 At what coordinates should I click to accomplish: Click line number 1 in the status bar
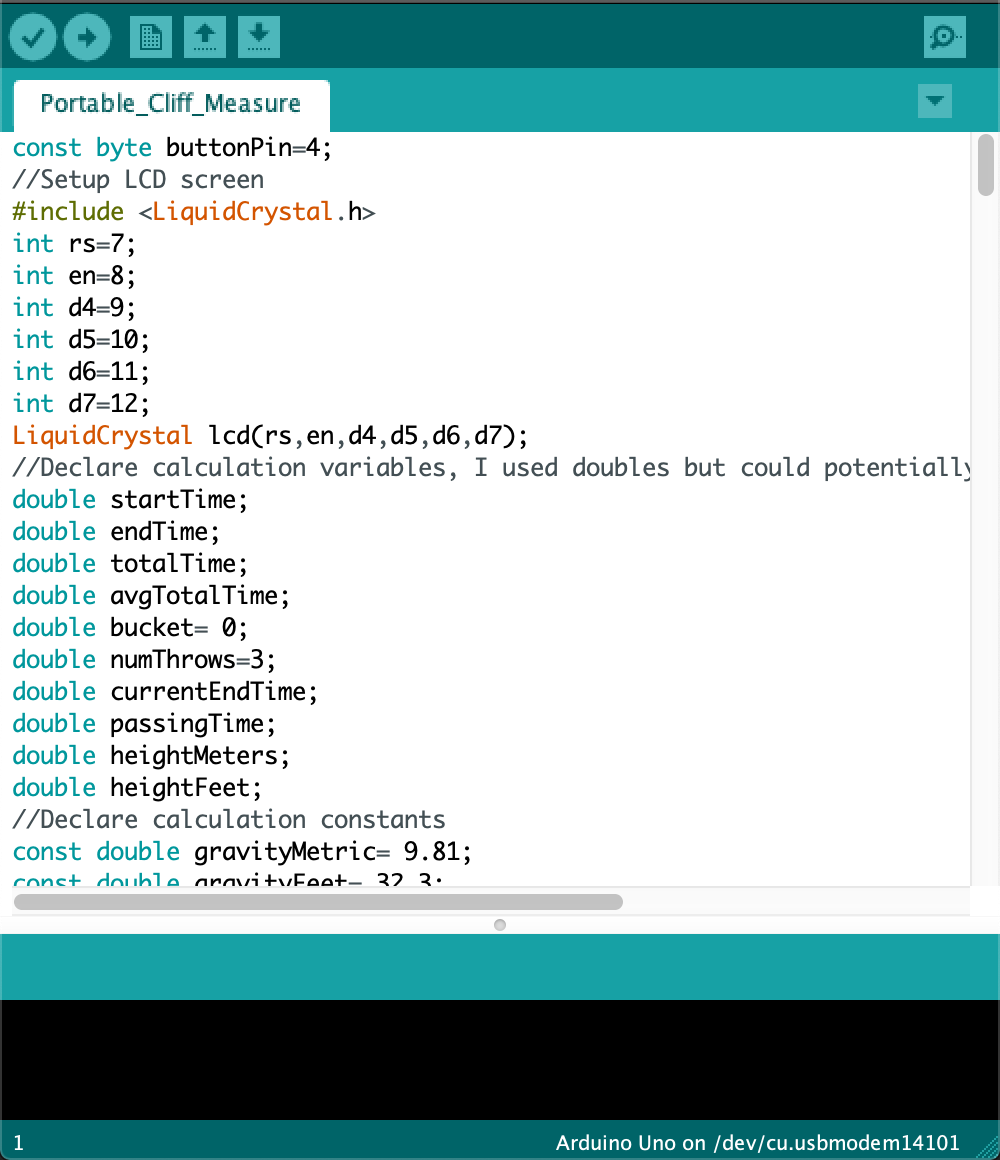click(19, 1142)
